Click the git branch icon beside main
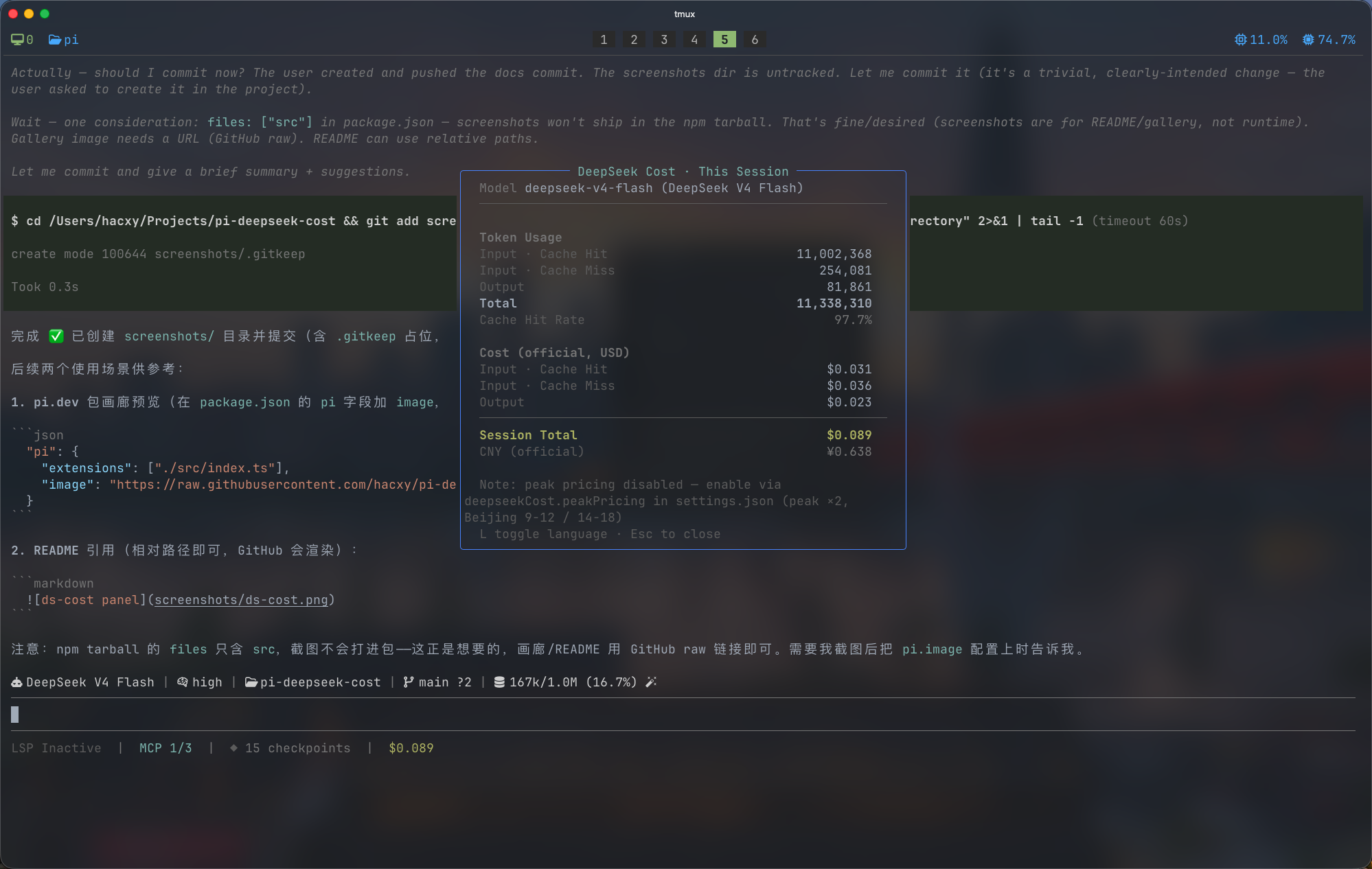 point(409,682)
